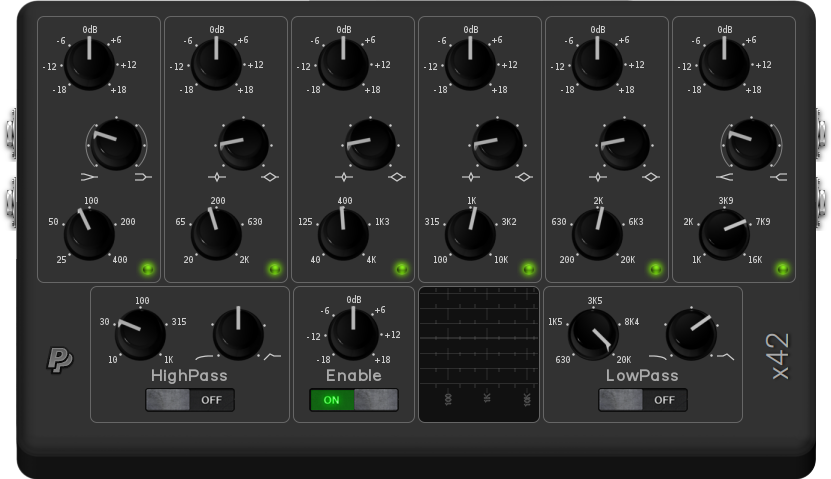
Task: Click the 2K band frequency knob
Action: point(597,235)
